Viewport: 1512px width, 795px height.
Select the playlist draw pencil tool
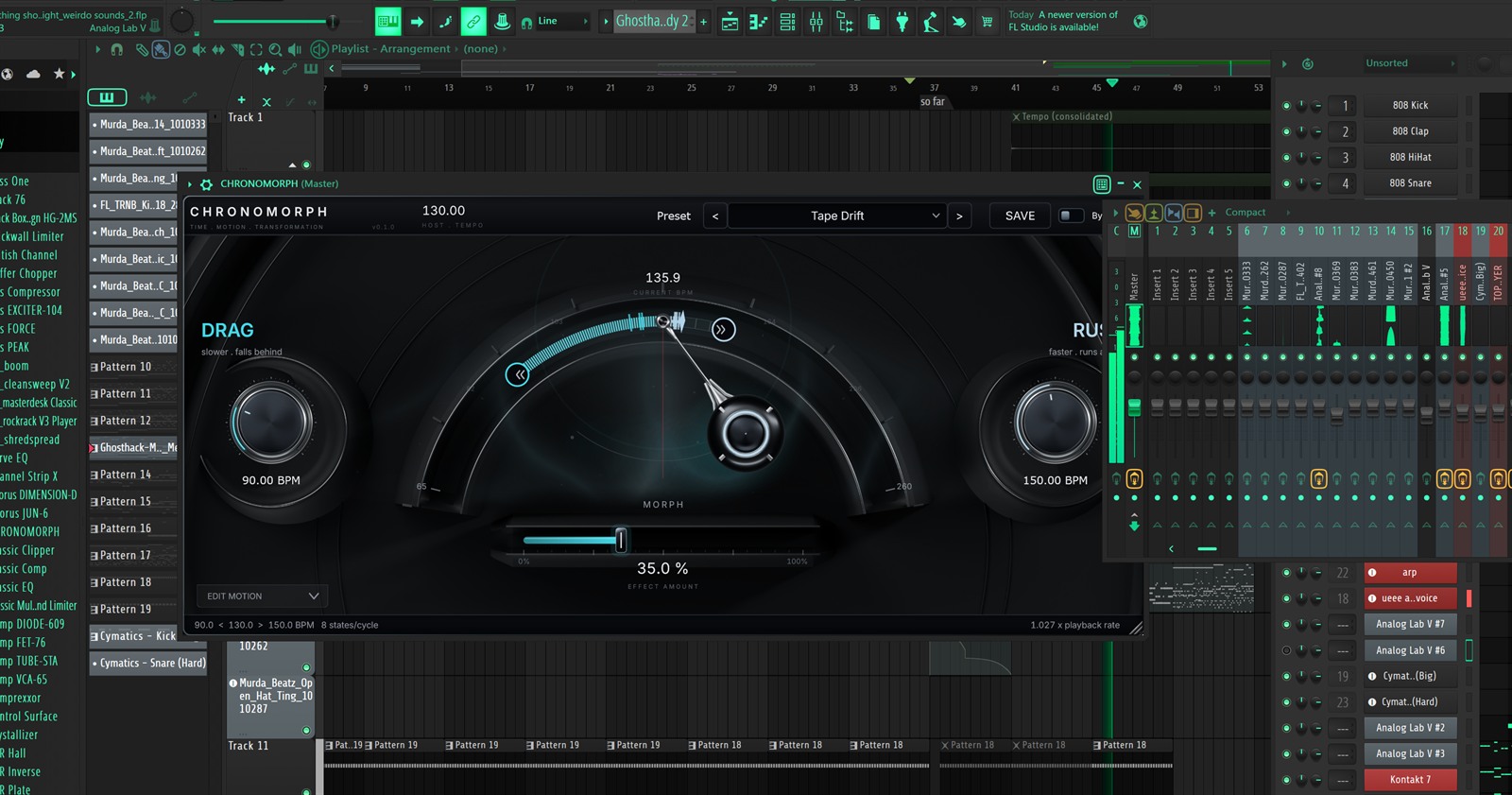pyautogui.click(x=142, y=49)
